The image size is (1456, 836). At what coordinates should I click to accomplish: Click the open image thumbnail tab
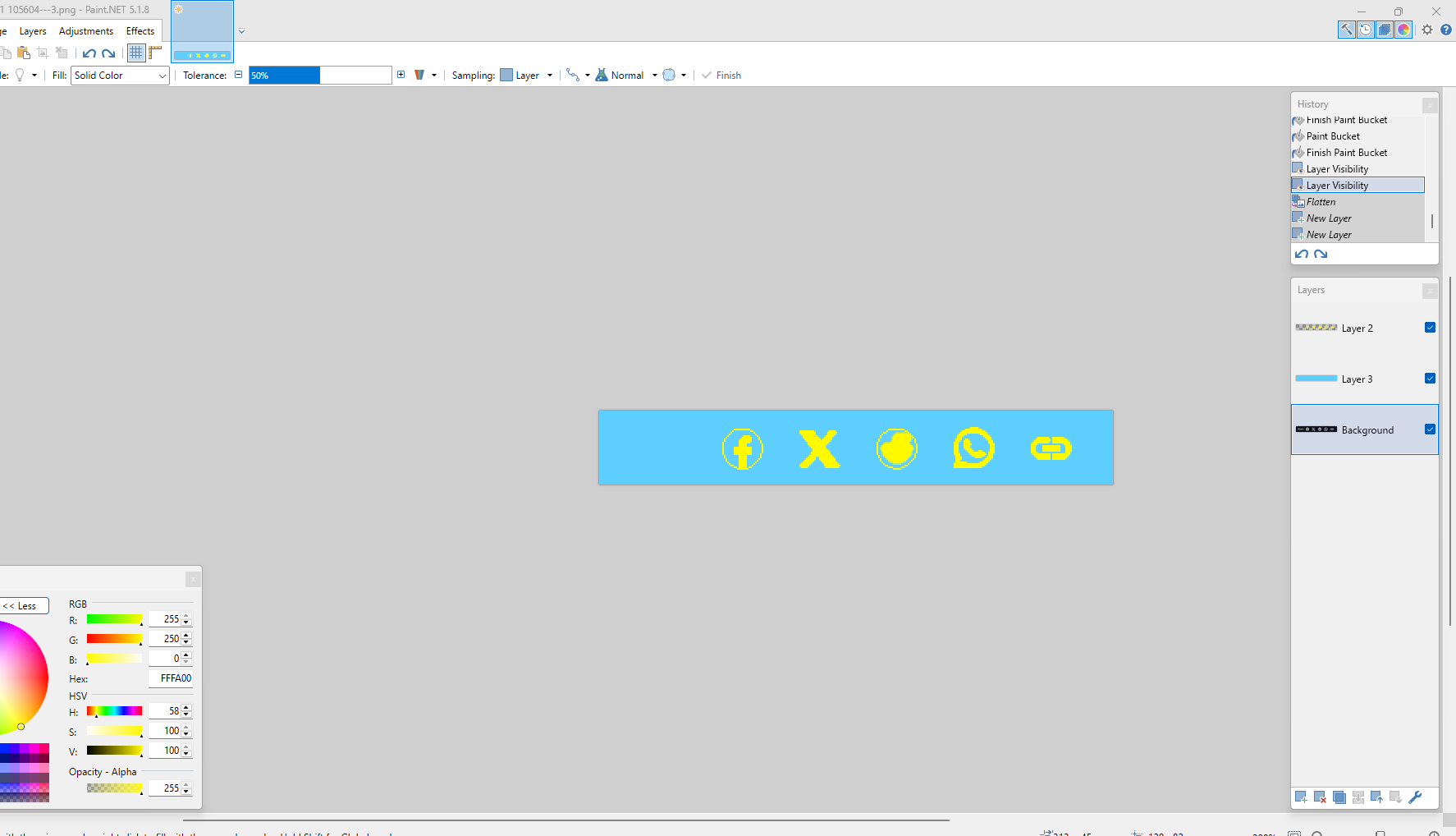(203, 31)
